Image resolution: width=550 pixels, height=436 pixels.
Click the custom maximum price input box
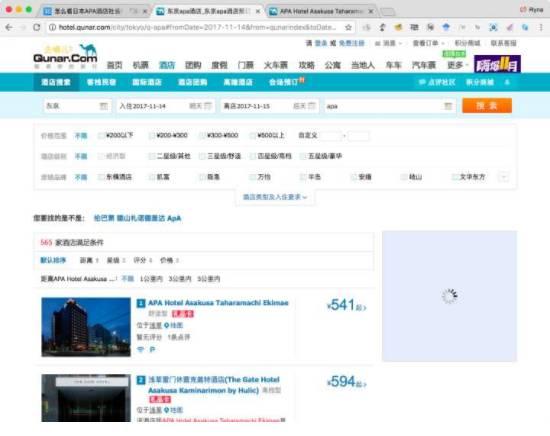click(358, 135)
